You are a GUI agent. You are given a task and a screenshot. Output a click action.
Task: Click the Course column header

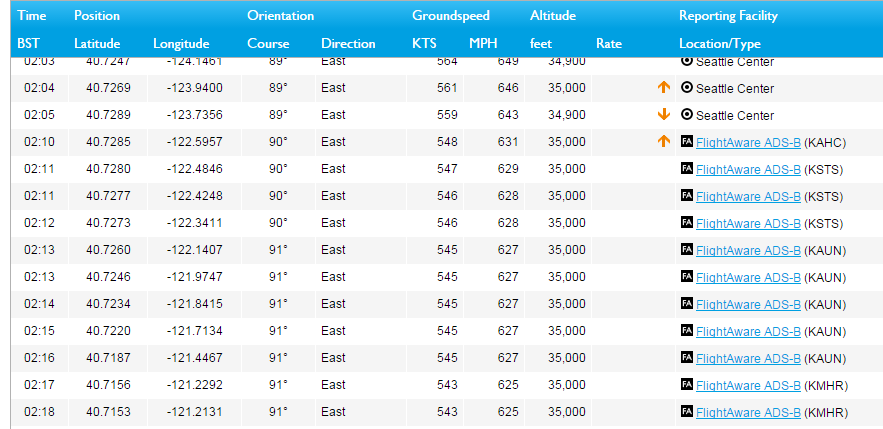(x=268, y=44)
